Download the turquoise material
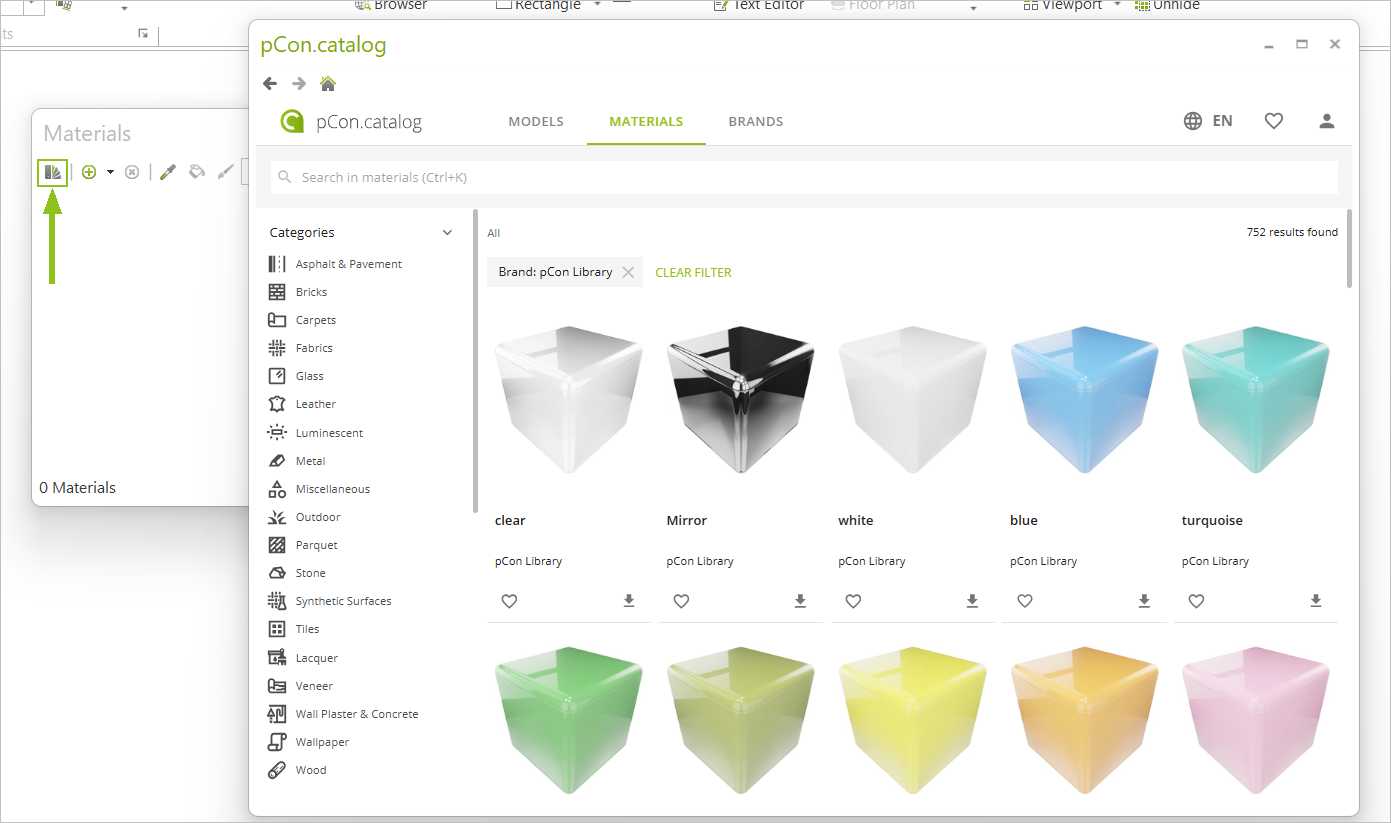 (1316, 601)
